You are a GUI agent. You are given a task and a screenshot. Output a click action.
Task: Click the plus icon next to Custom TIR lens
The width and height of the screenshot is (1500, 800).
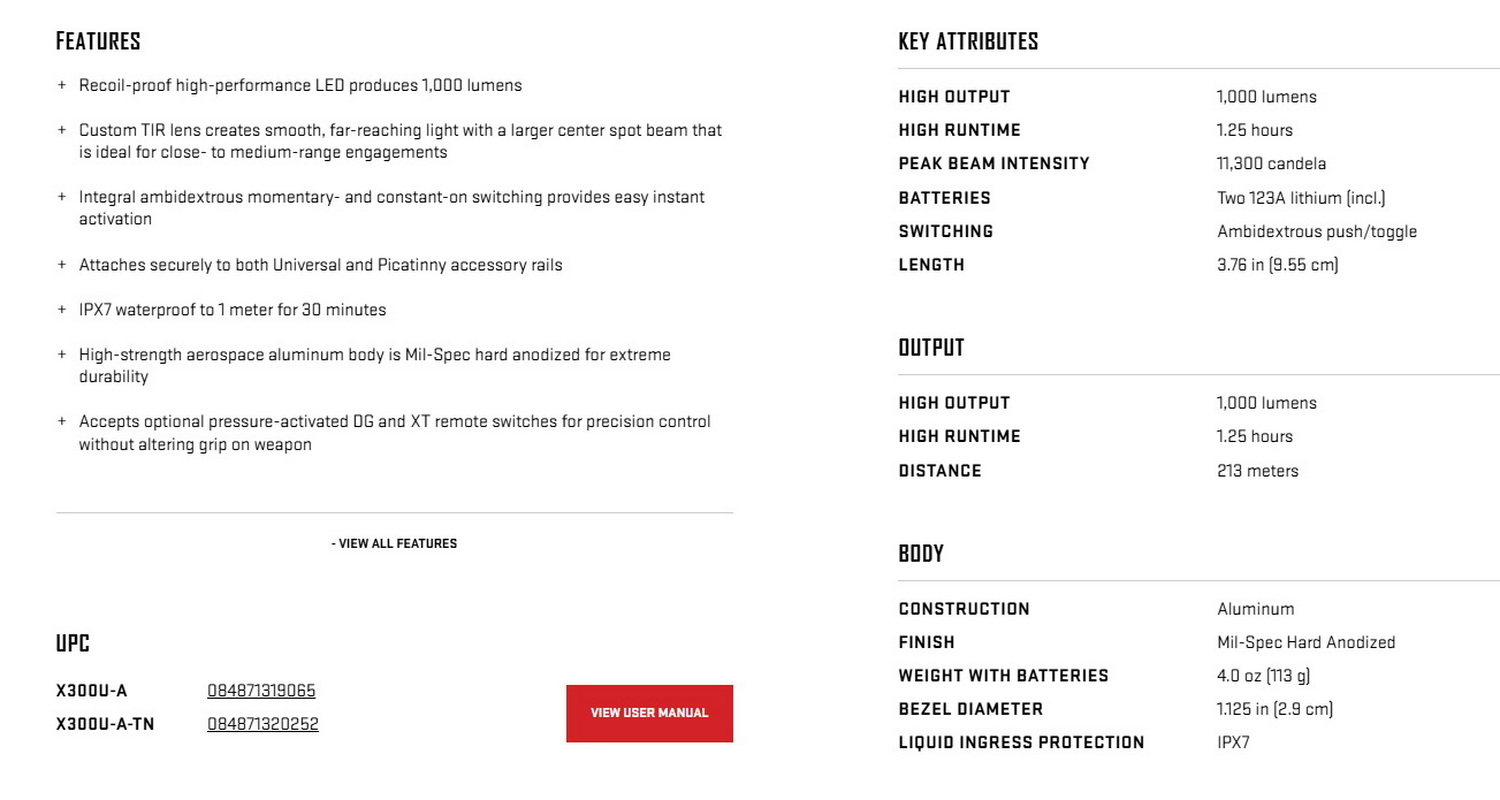[x=62, y=131]
